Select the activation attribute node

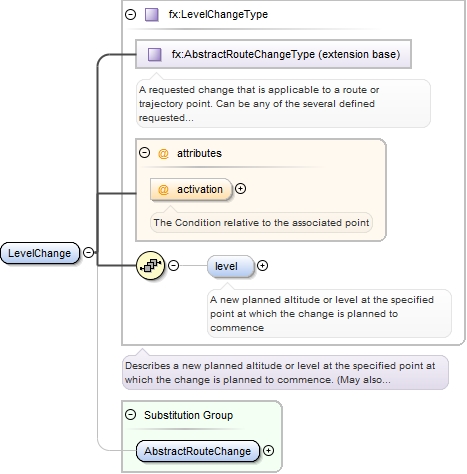(191, 189)
